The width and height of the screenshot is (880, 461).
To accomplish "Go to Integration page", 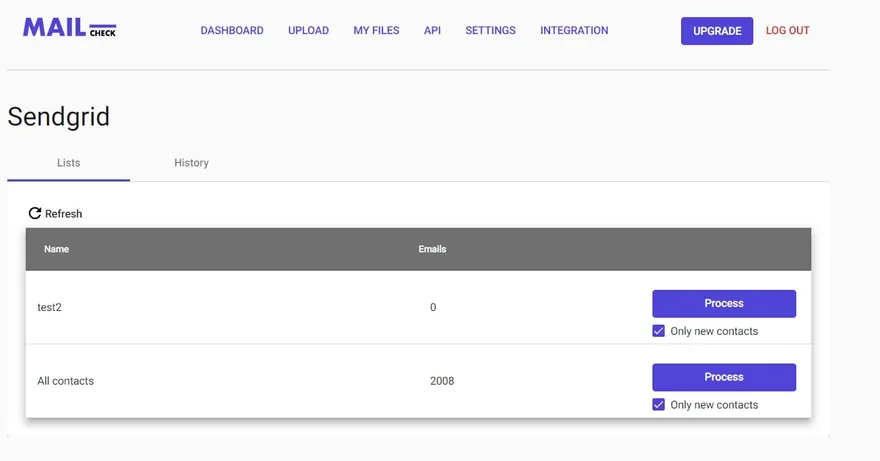I will pos(574,30).
